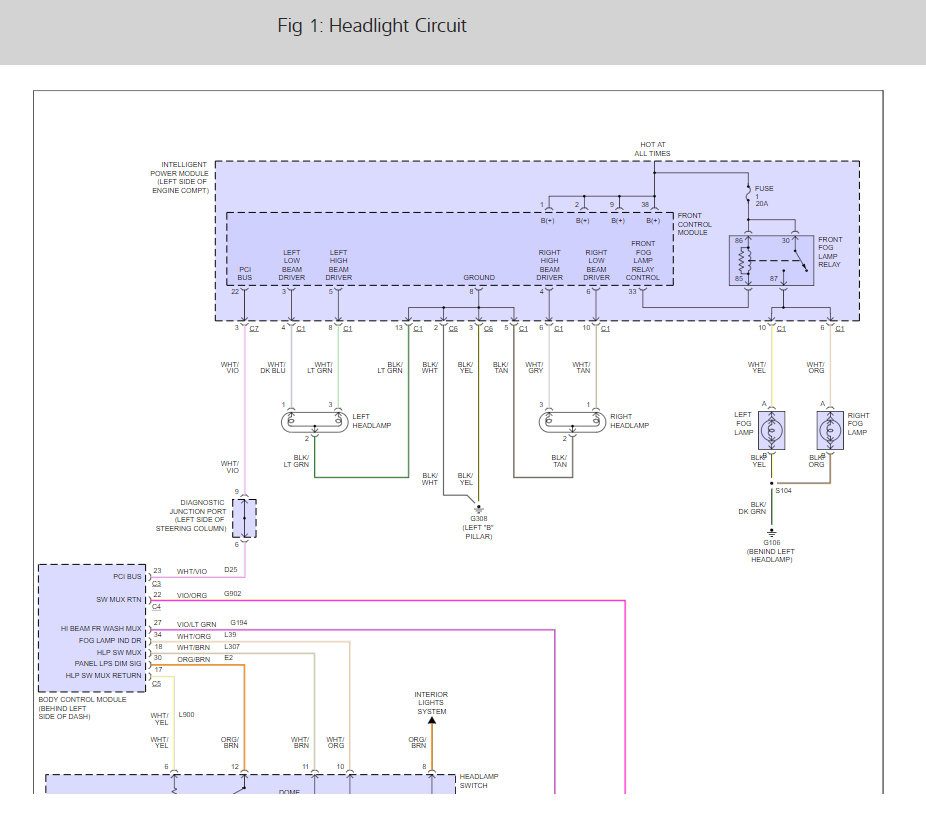Click the 'G106 (BEHIND LEFT HEADLAMP)' label
Viewport: 926px width, 825px height.
(771, 551)
